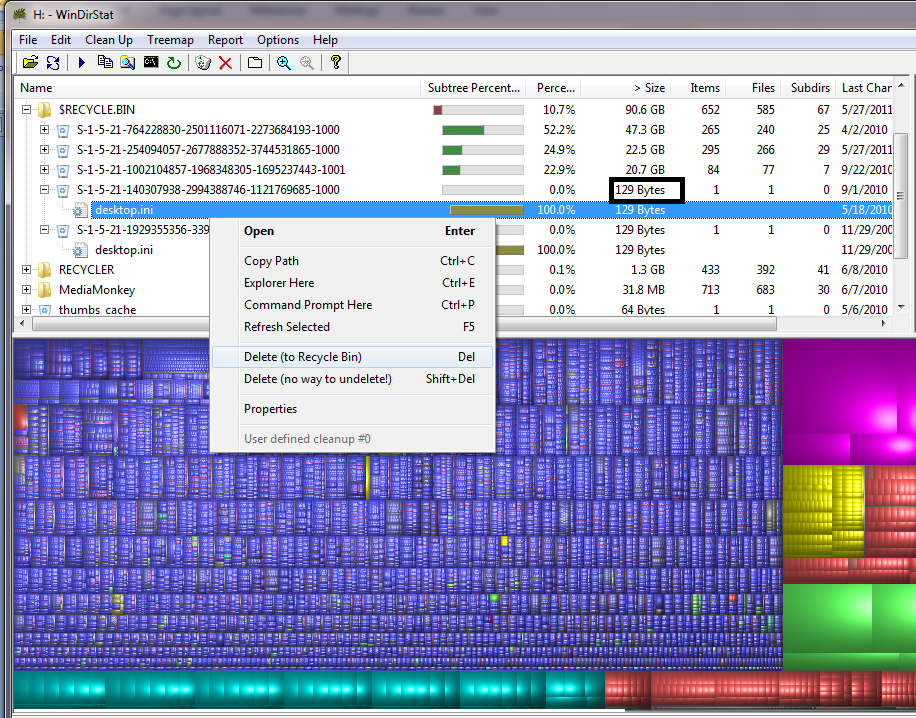Collapse the S-1-5-21-1929355356 node

(x=44, y=230)
